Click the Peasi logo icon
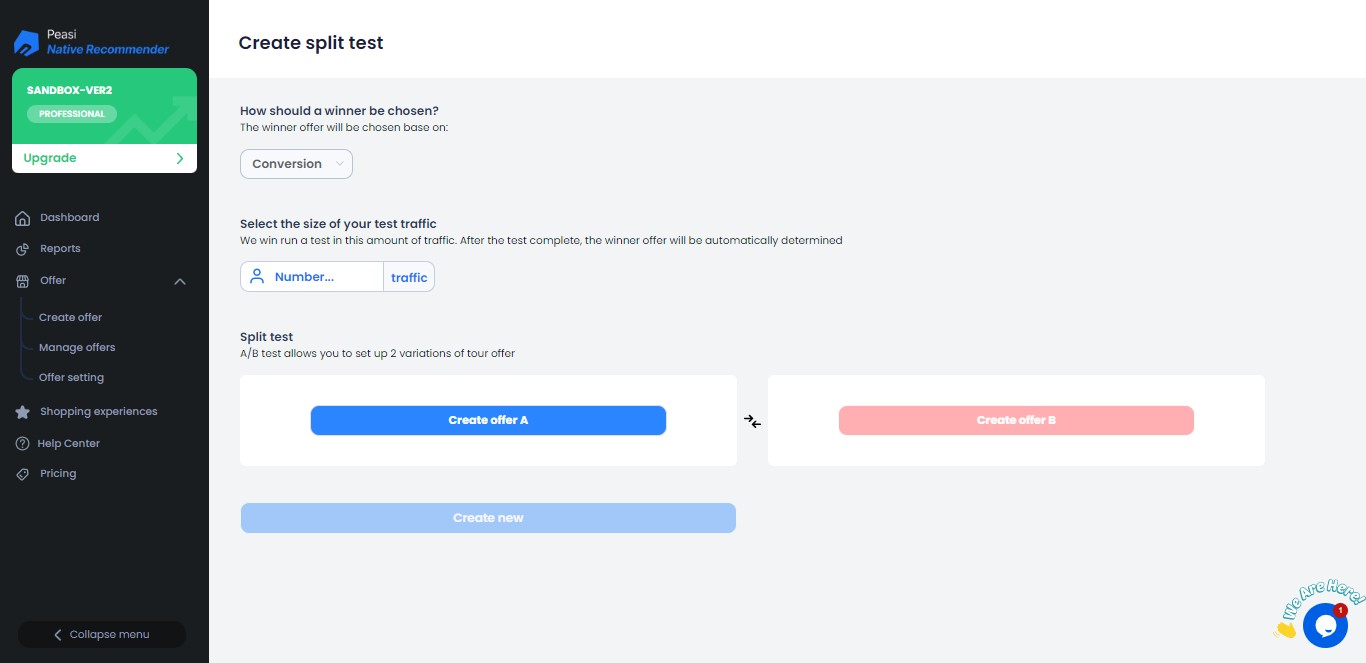Viewport: 1366px width, 663px height. [x=26, y=42]
